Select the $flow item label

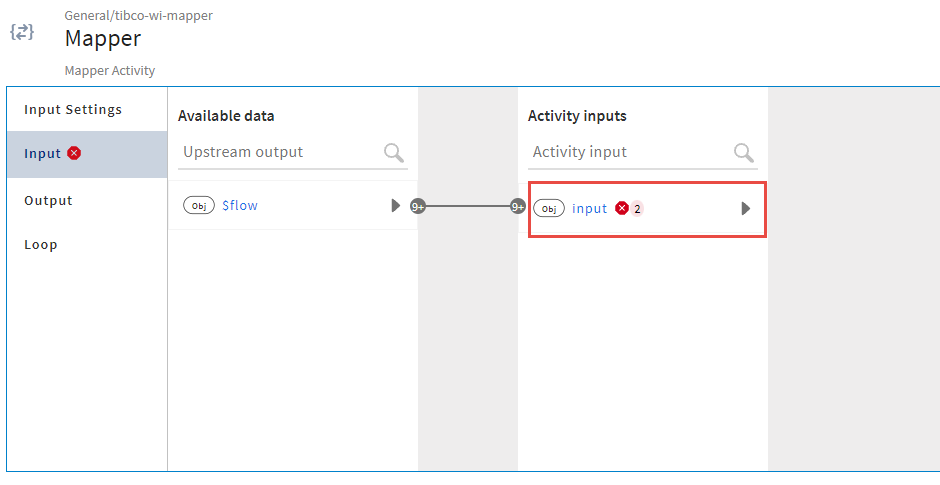pos(240,205)
